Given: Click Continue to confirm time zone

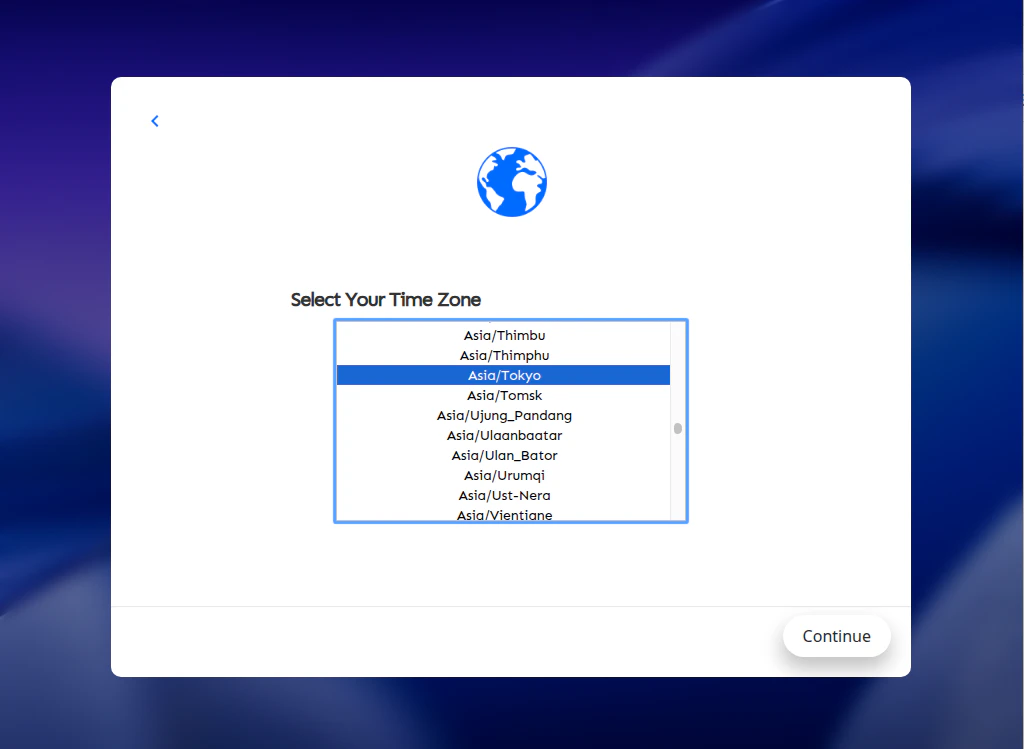Looking at the screenshot, I should (x=836, y=636).
